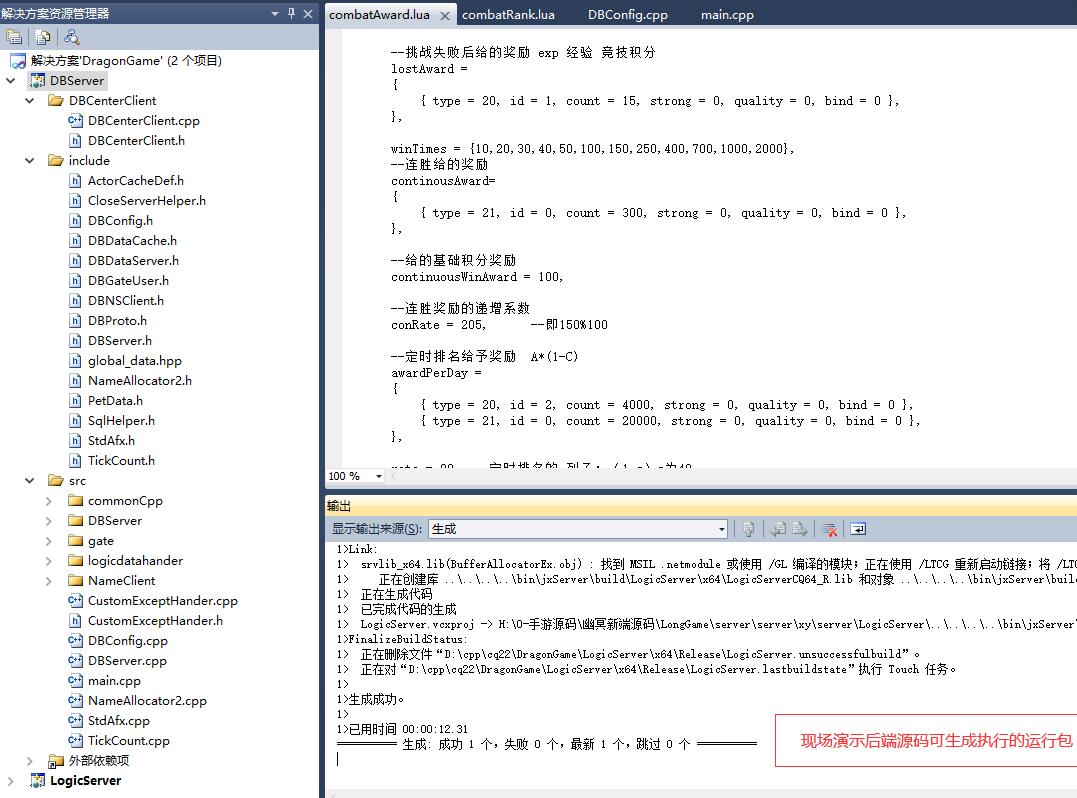Open the output source dropdown
The image size is (1077, 798).
721,529
